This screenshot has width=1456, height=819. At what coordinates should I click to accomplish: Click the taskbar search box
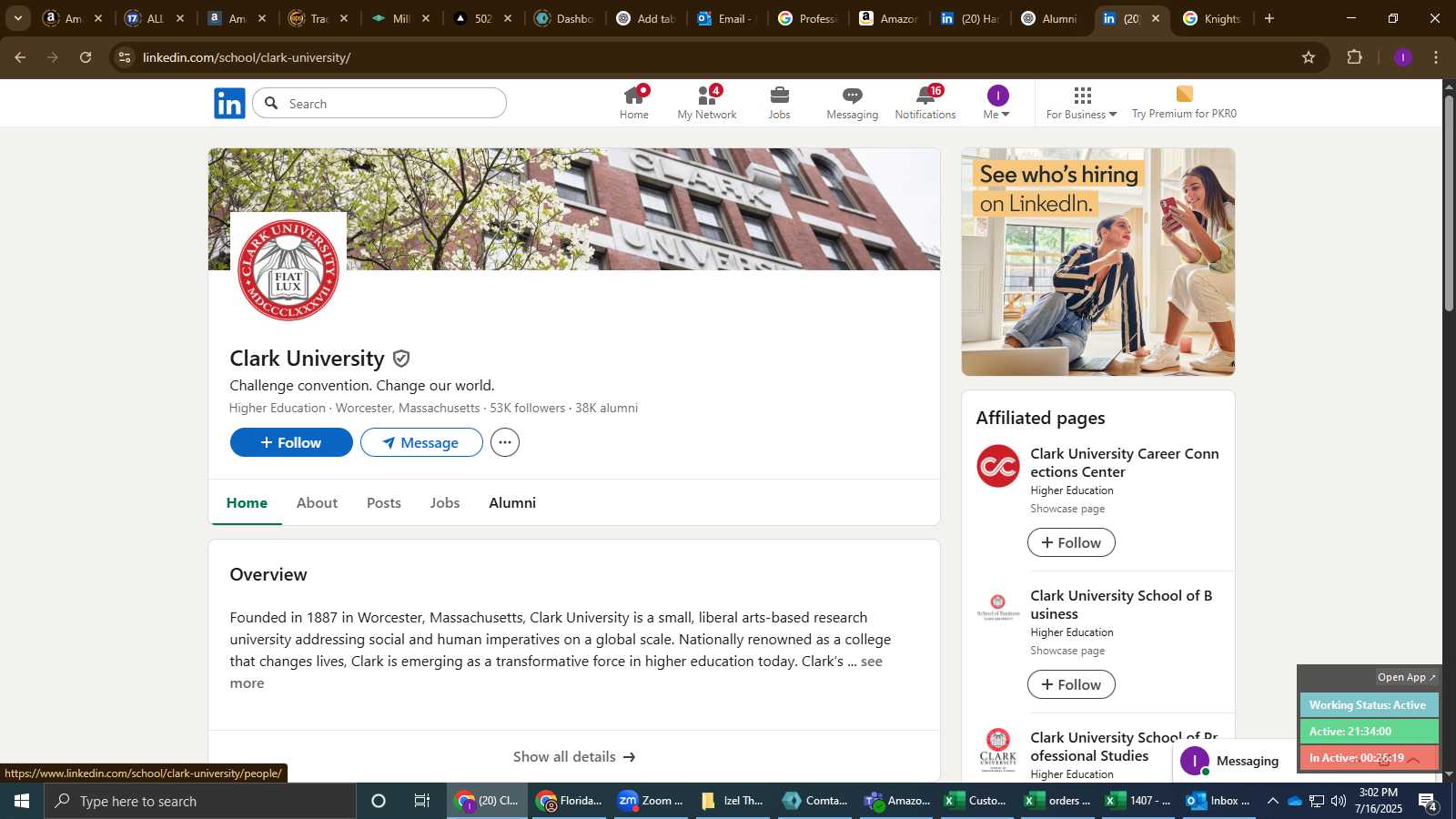point(200,801)
